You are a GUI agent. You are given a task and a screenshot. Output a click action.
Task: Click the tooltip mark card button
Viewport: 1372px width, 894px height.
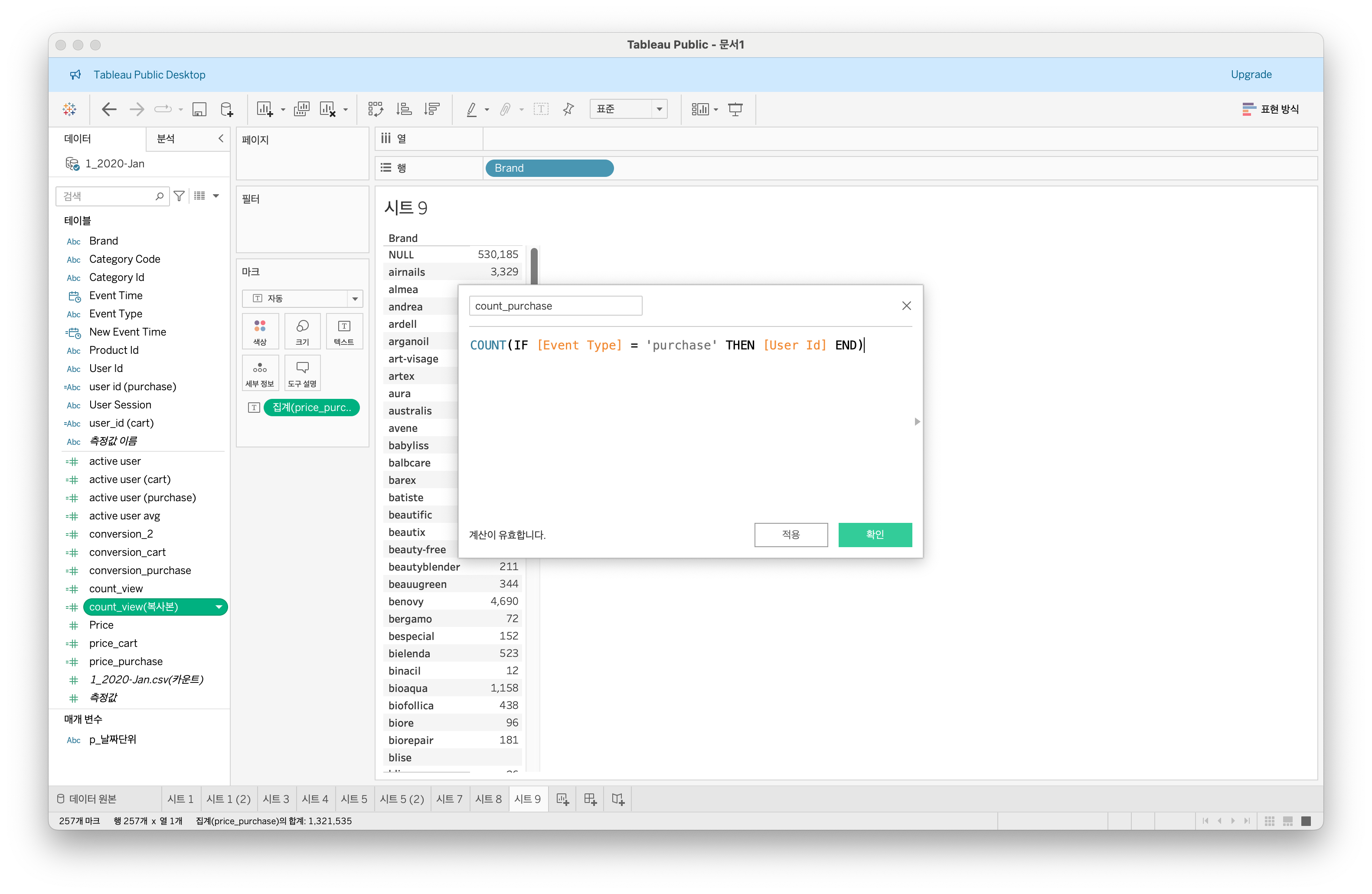302,373
